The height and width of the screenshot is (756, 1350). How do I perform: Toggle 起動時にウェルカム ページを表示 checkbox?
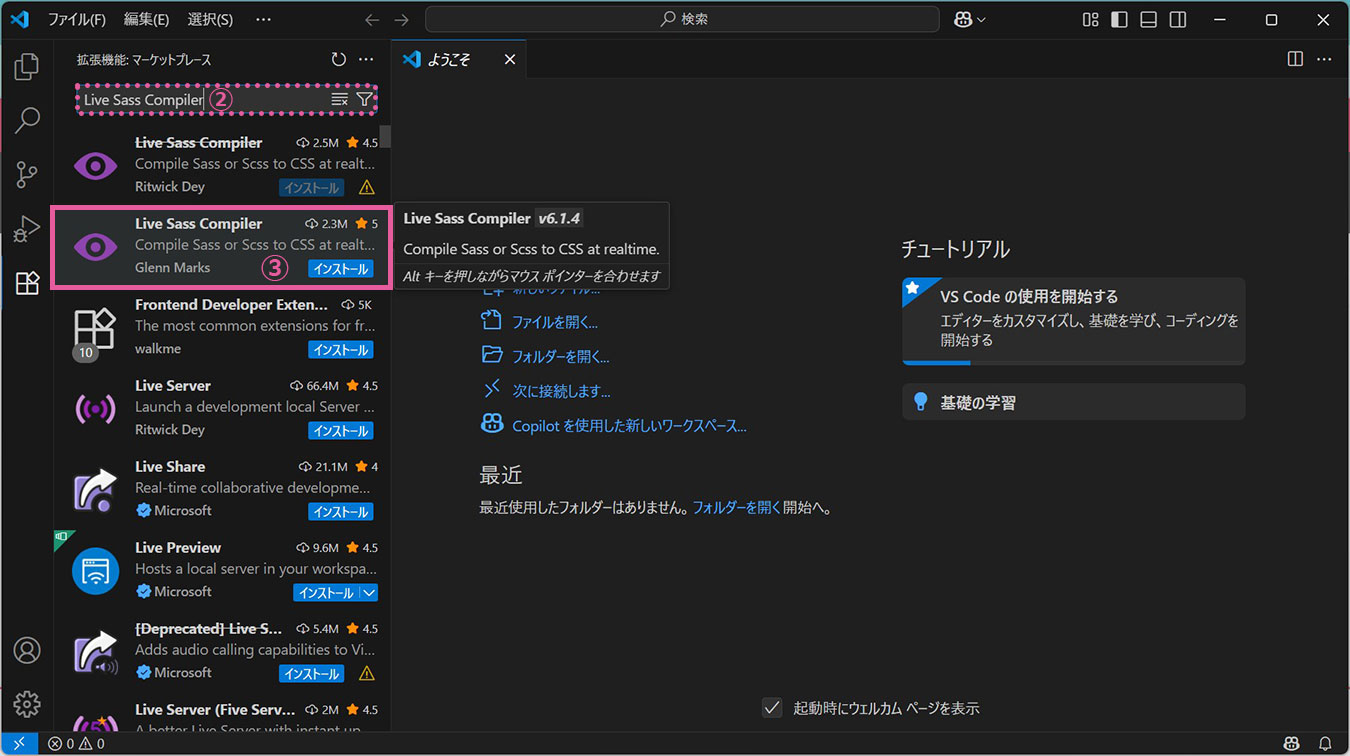point(771,708)
